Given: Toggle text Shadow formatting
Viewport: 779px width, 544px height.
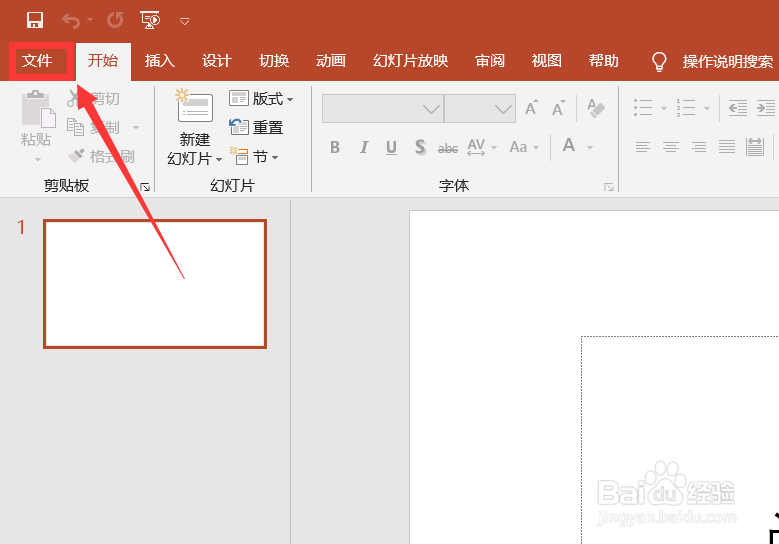Looking at the screenshot, I should click(x=420, y=147).
